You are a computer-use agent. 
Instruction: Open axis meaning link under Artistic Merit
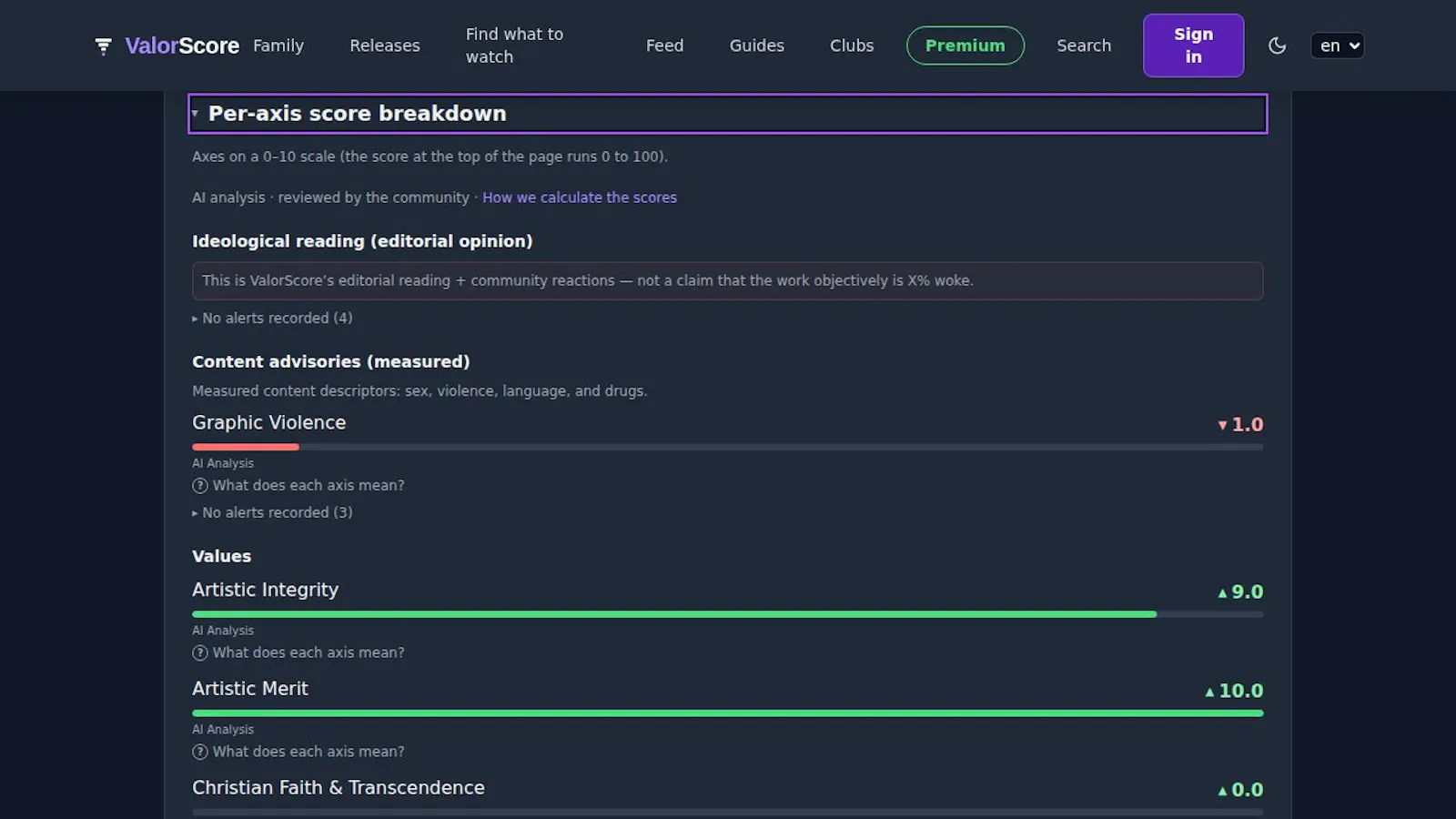tap(308, 752)
